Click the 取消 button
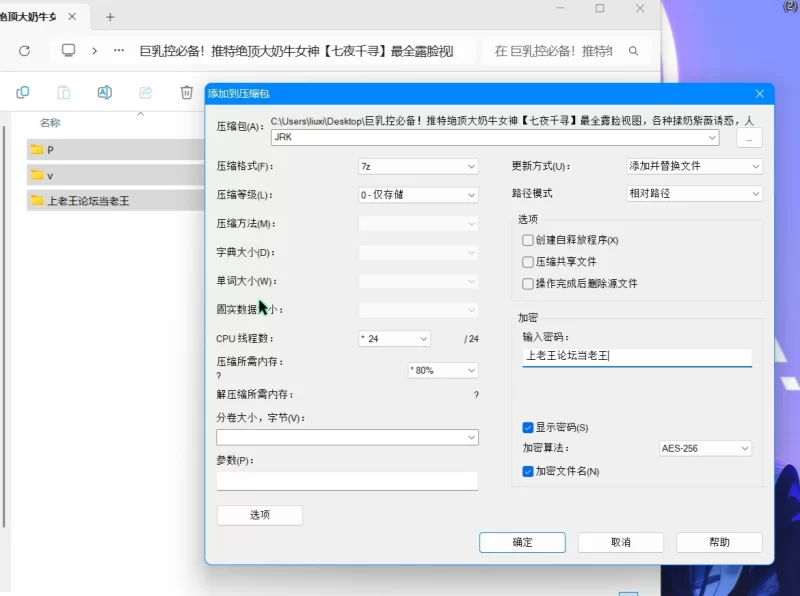The width and height of the screenshot is (800, 596). click(x=620, y=542)
